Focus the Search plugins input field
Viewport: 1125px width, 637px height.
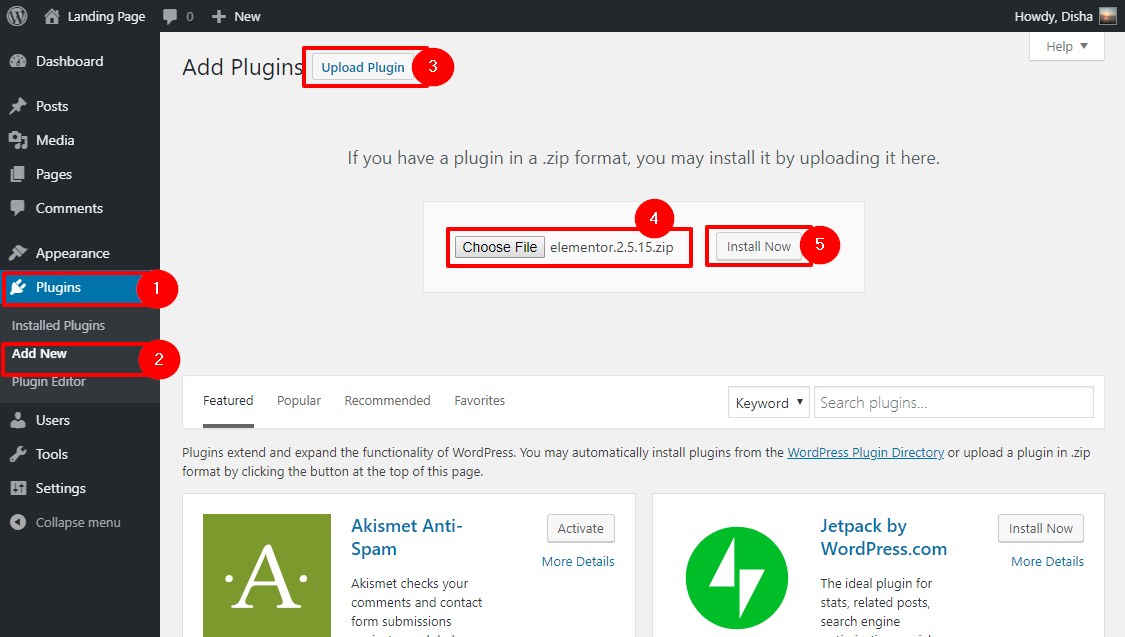tap(954, 402)
